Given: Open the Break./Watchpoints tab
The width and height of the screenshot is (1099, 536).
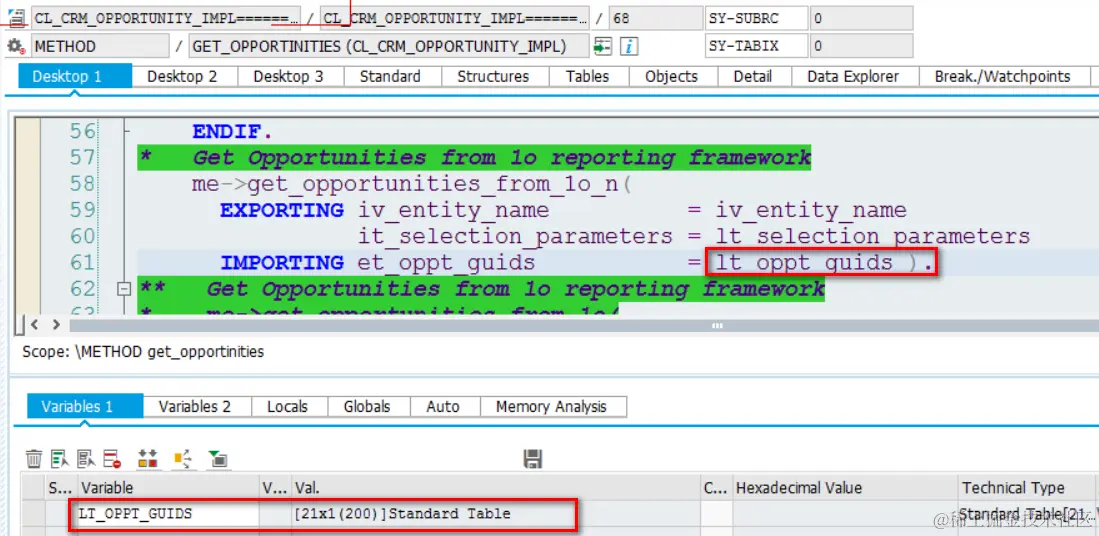Looking at the screenshot, I should pyautogui.click(x=1002, y=76).
